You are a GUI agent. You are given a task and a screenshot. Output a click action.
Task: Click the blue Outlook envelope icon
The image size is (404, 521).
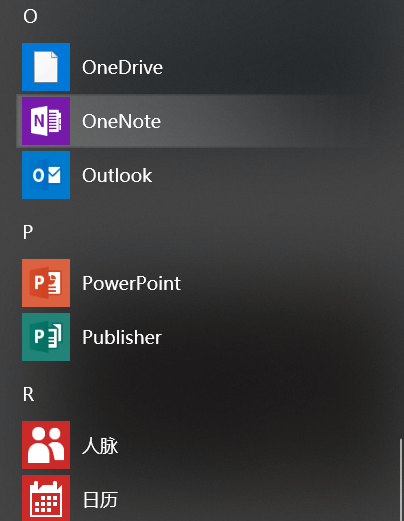[46, 175]
